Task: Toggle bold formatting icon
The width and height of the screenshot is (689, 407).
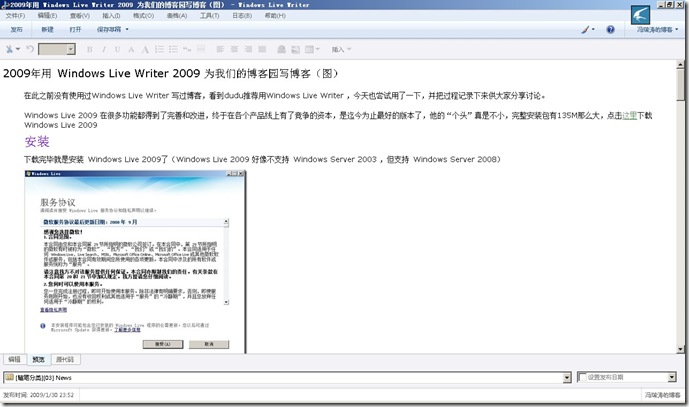Action: (90, 50)
